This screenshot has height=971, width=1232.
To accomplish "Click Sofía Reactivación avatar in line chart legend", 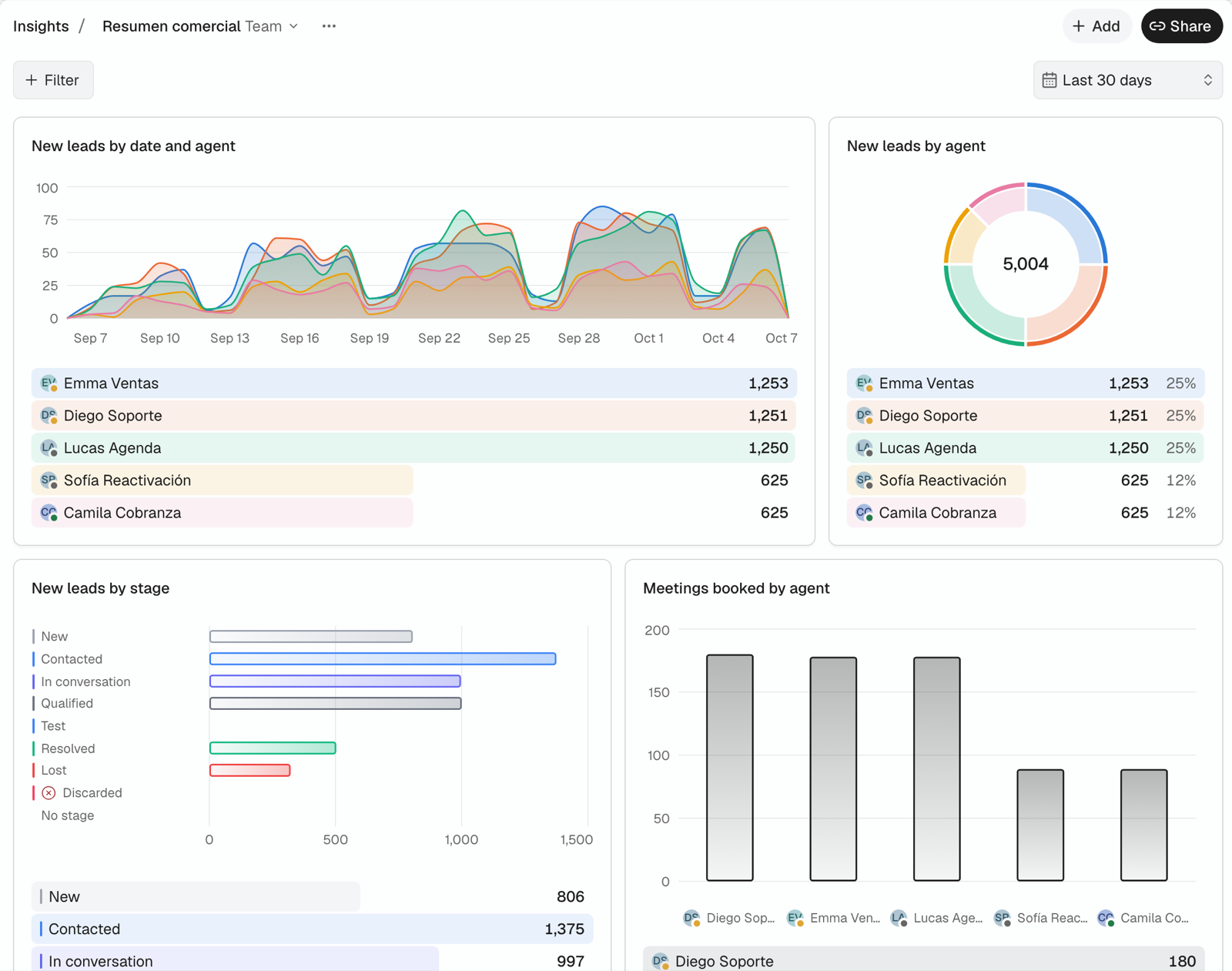I will click(x=49, y=480).
